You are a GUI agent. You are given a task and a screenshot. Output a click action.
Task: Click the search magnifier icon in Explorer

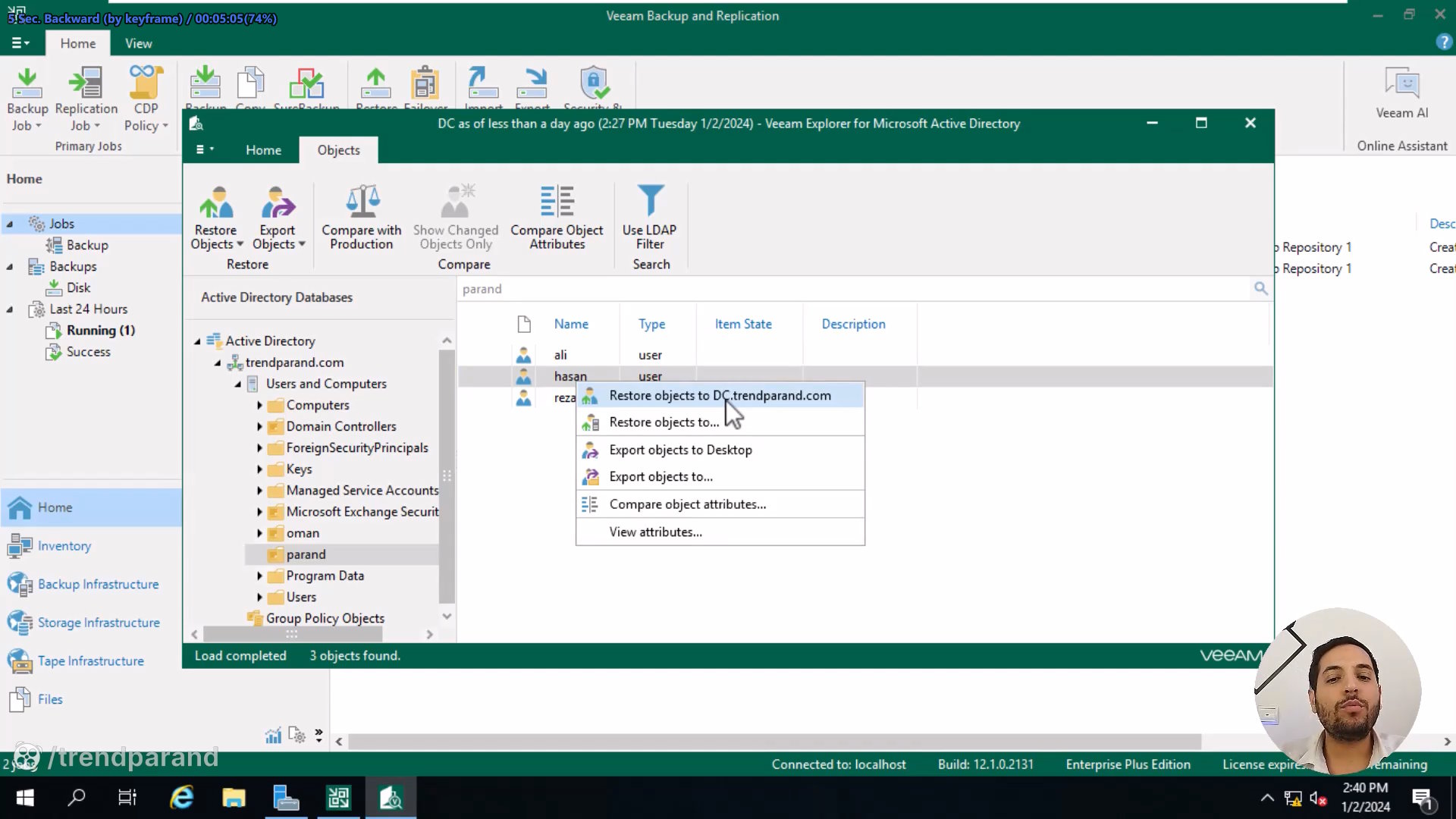click(1260, 288)
